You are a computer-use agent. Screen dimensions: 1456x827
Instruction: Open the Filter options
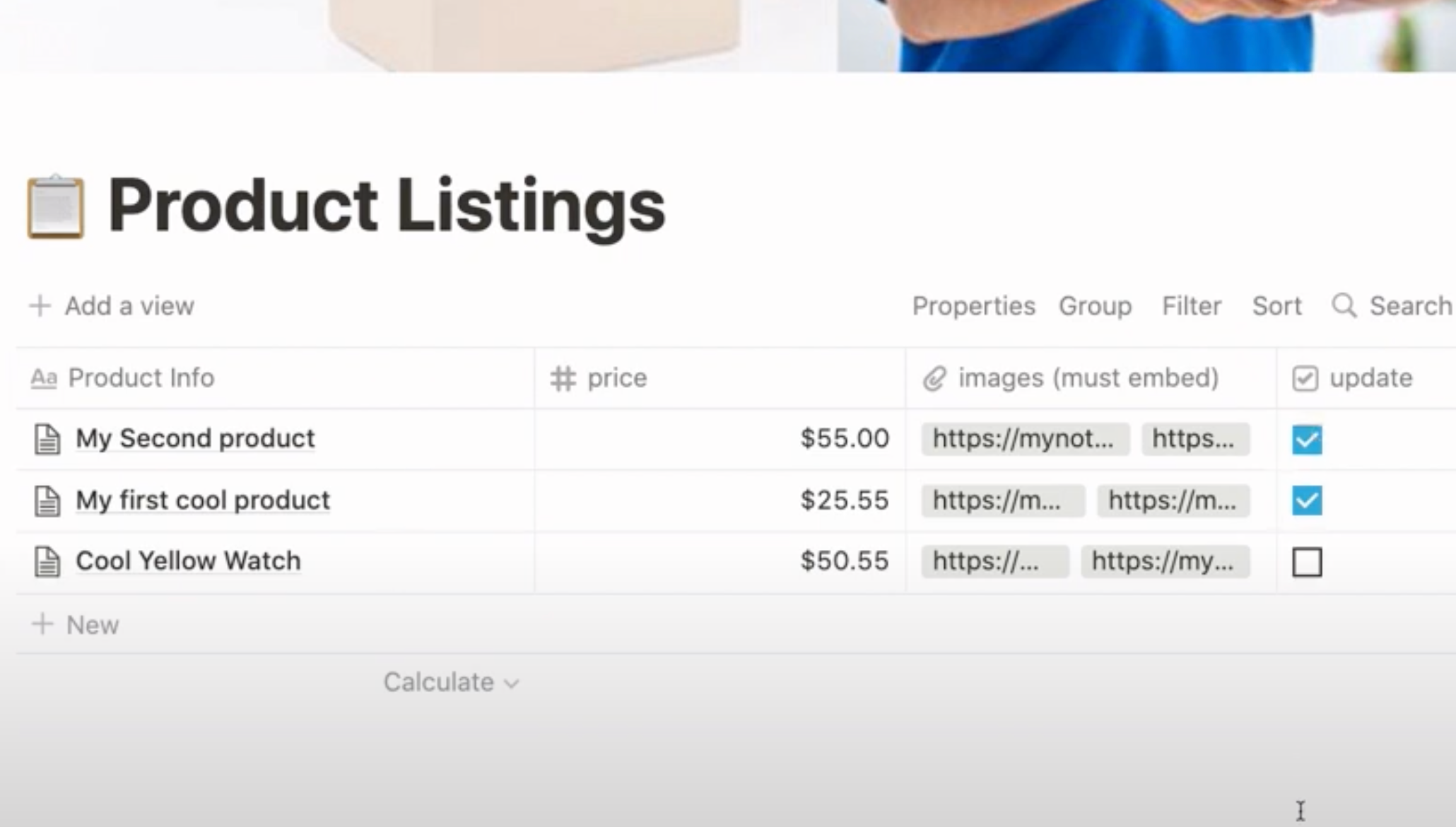pyautogui.click(x=1192, y=306)
